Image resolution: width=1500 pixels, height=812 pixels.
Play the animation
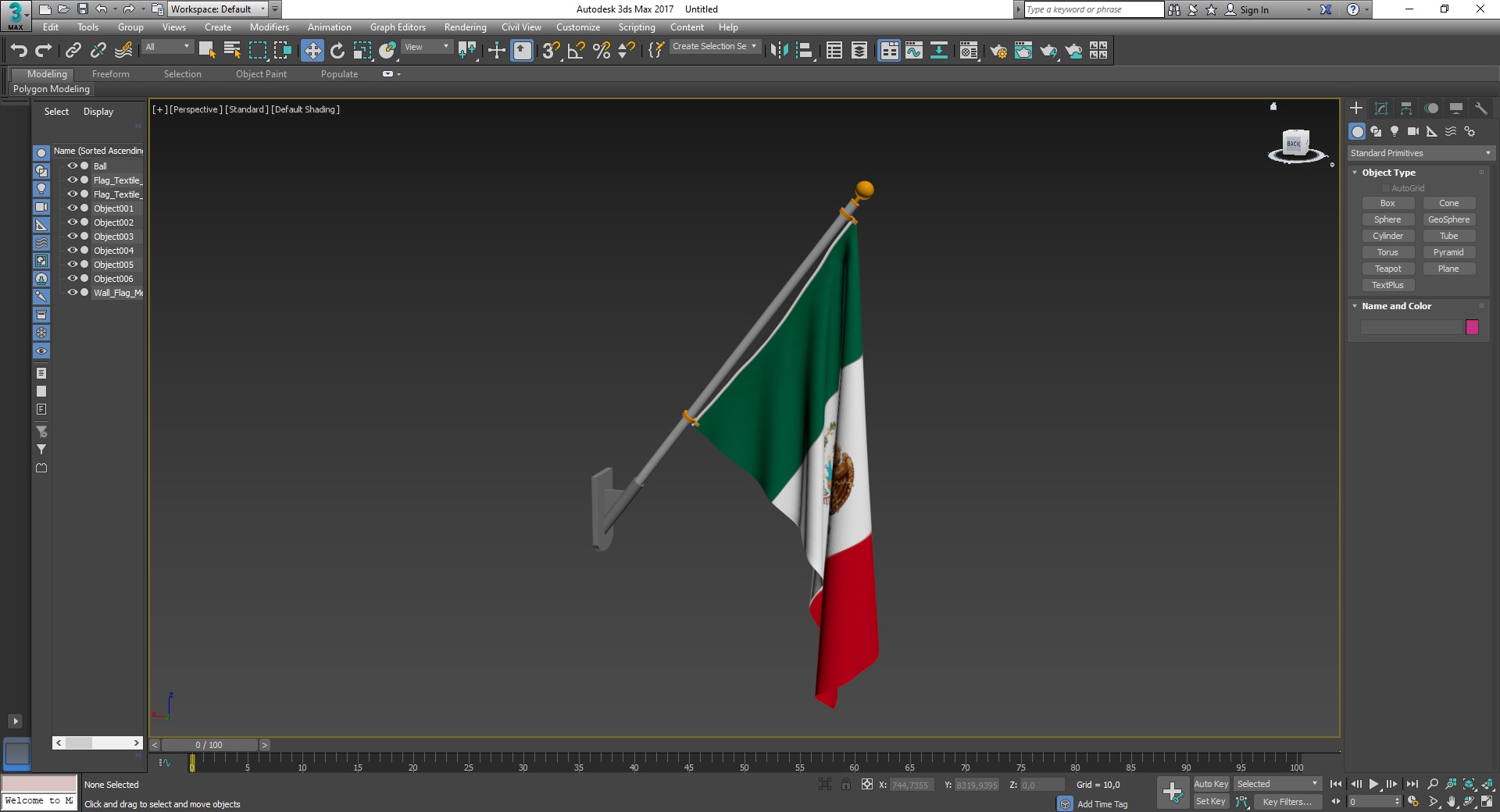point(1374,784)
